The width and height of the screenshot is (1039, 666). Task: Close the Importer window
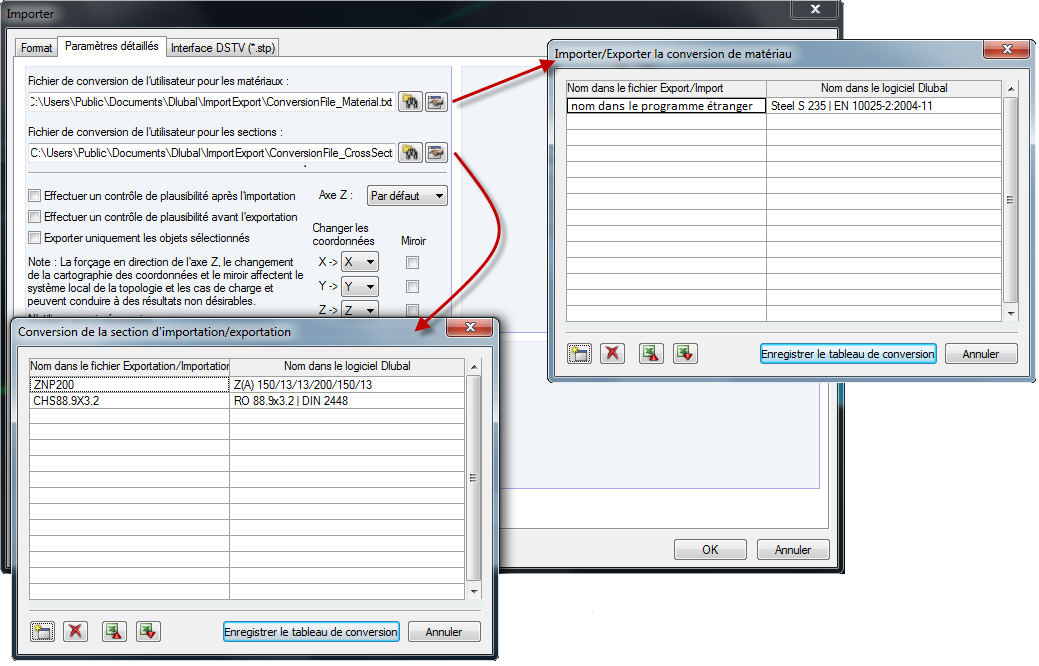pyautogui.click(x=816, y=9)
